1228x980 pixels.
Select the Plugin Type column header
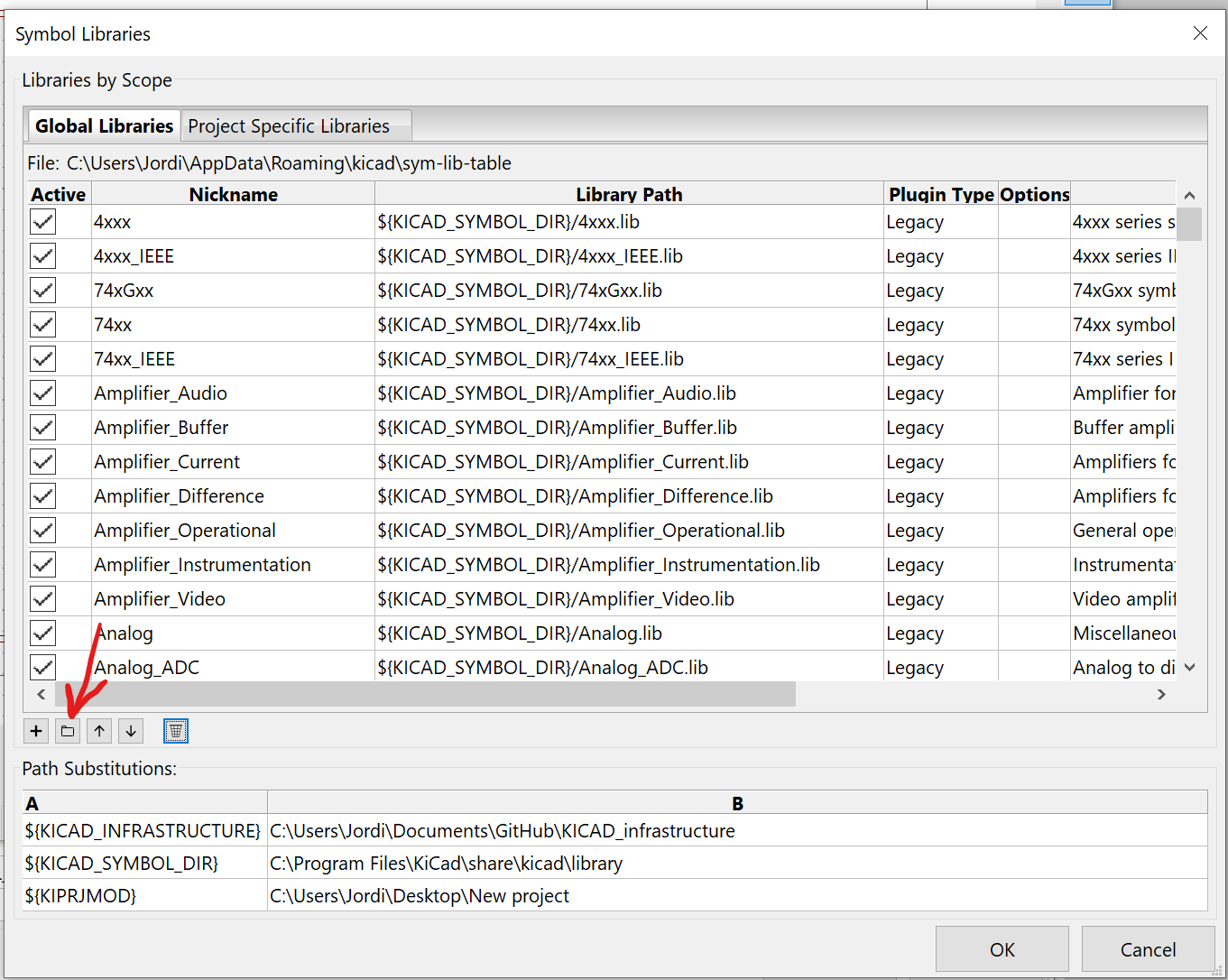(941, 194)
